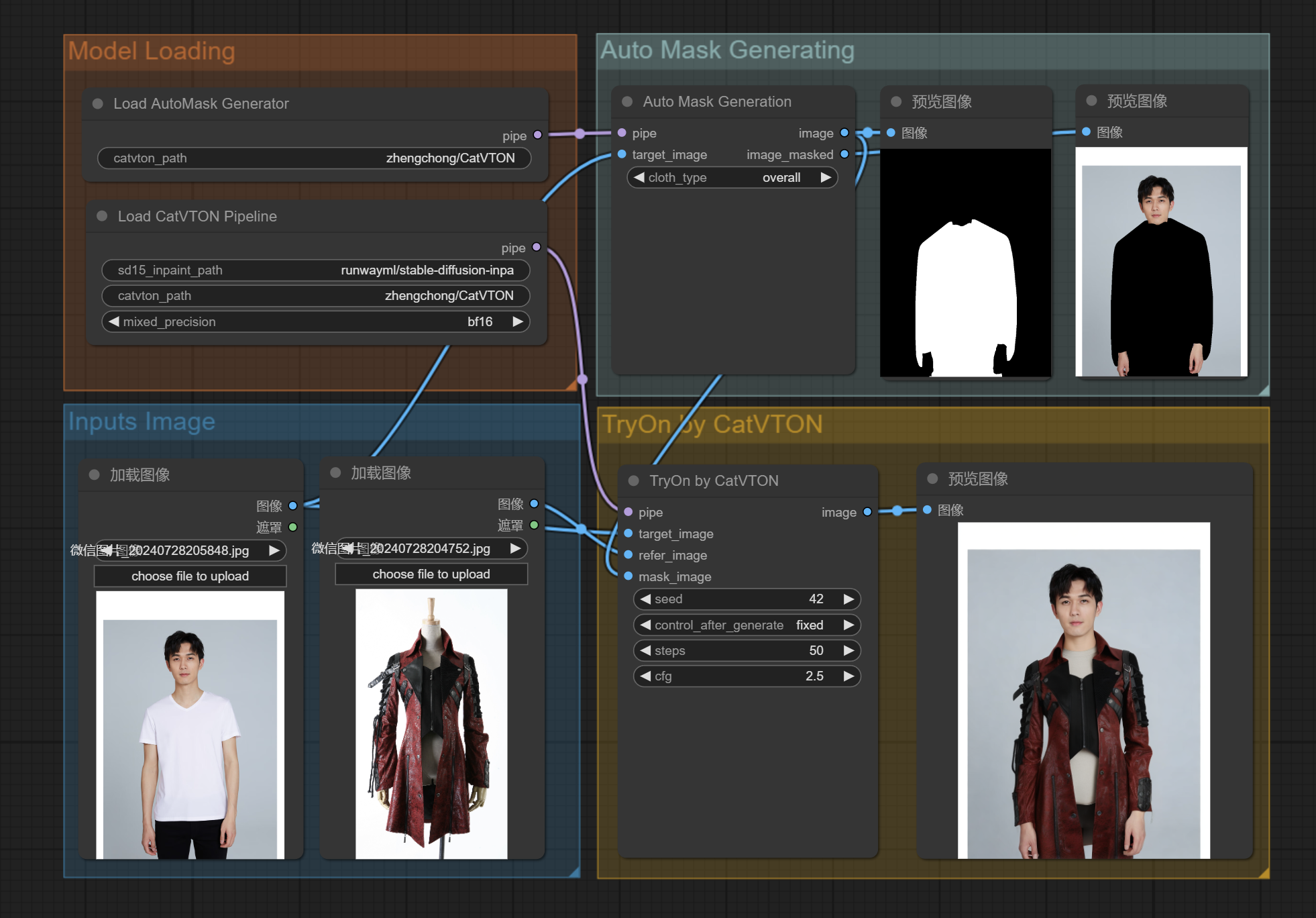
Task: Increase steps value with right arrow
Action: (x=849, y=651)
